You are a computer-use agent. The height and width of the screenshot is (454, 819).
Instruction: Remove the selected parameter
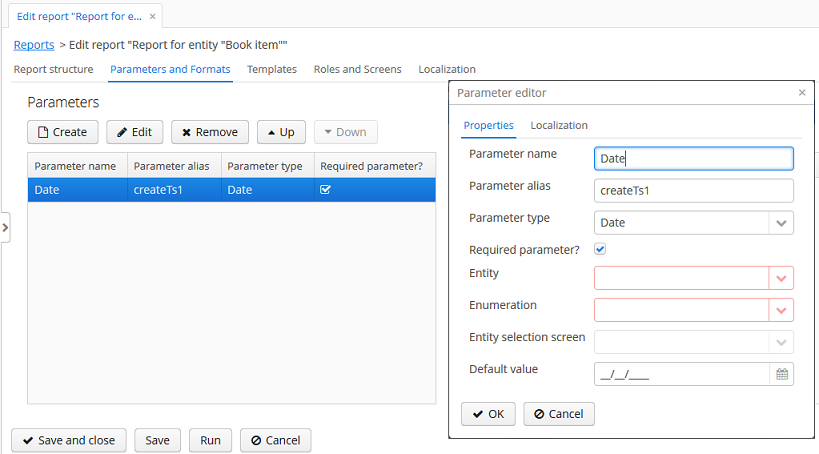coord(210,132)
